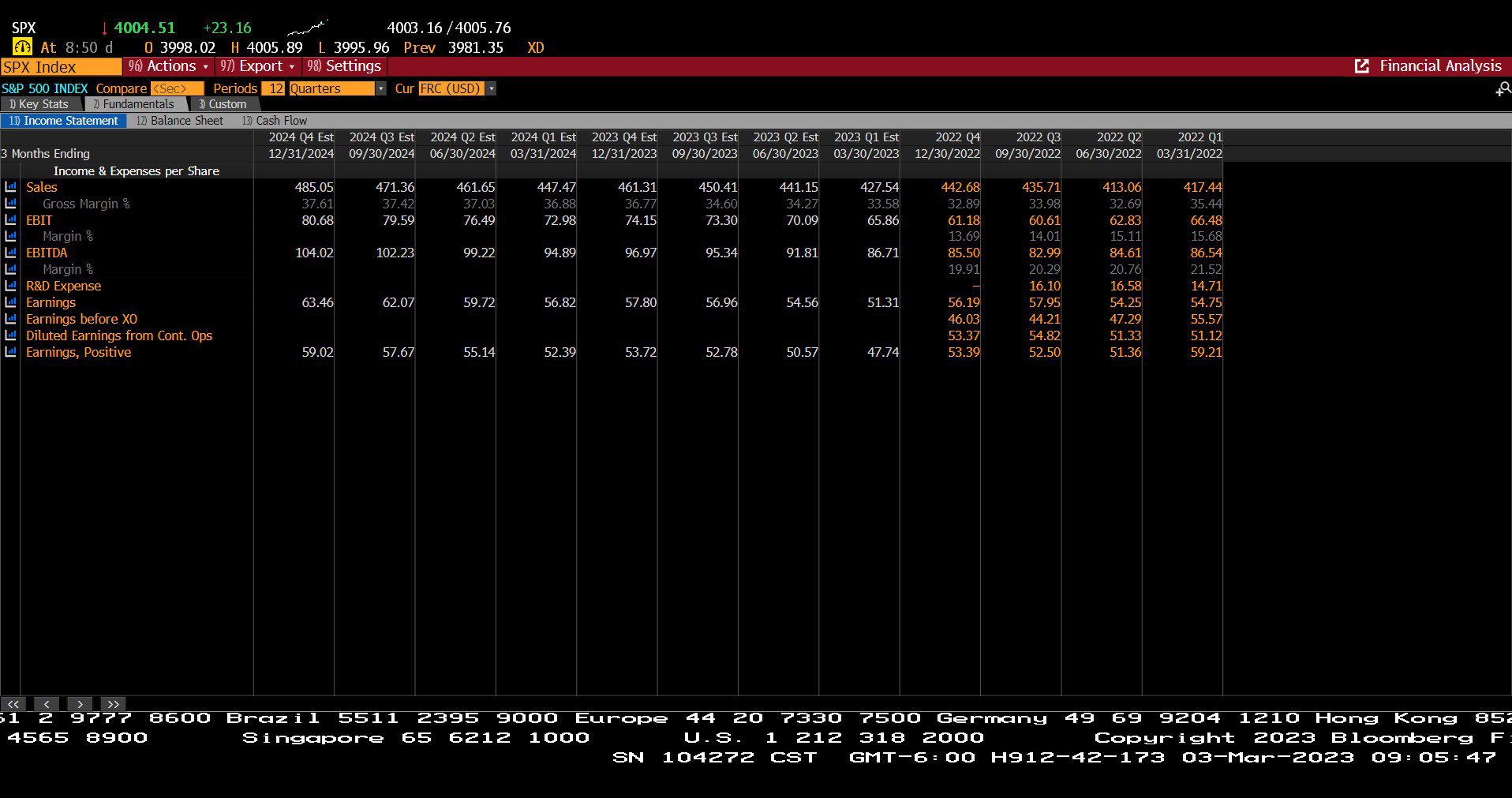Click Earnings value 63.46
This screenshot has height=798, width=1512.
click(317, 302)
